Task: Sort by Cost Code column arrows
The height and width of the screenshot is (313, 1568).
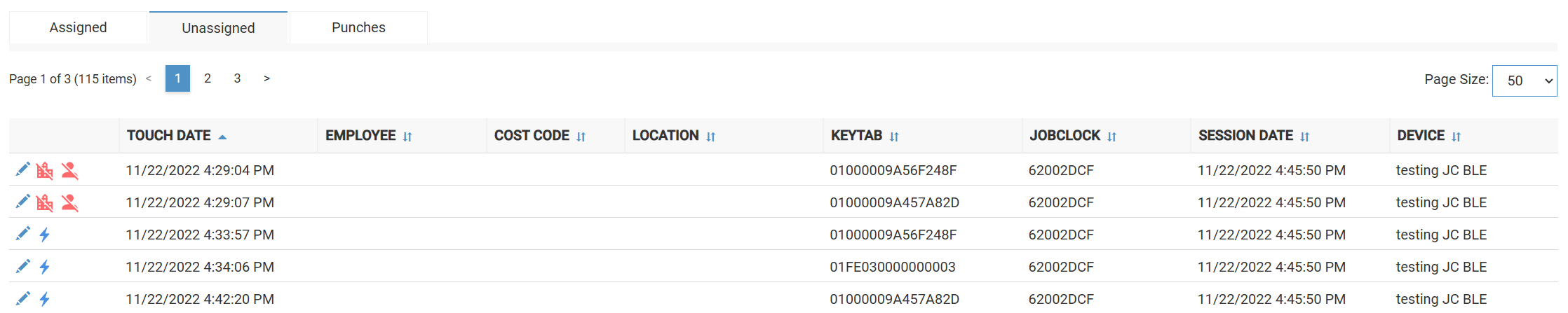Action: (581, 137)
